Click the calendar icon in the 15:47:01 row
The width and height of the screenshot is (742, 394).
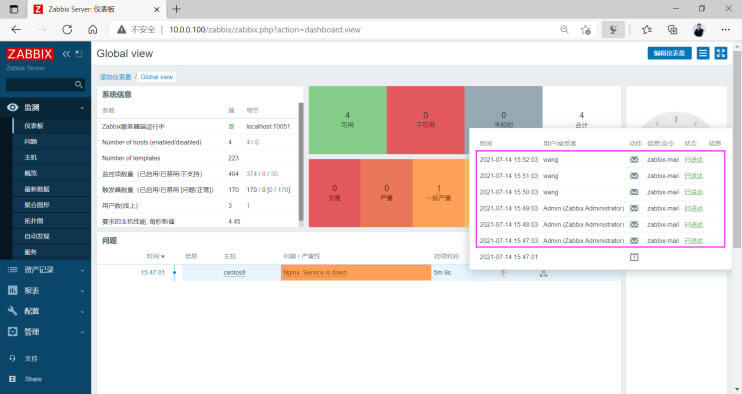pos(634,257)
